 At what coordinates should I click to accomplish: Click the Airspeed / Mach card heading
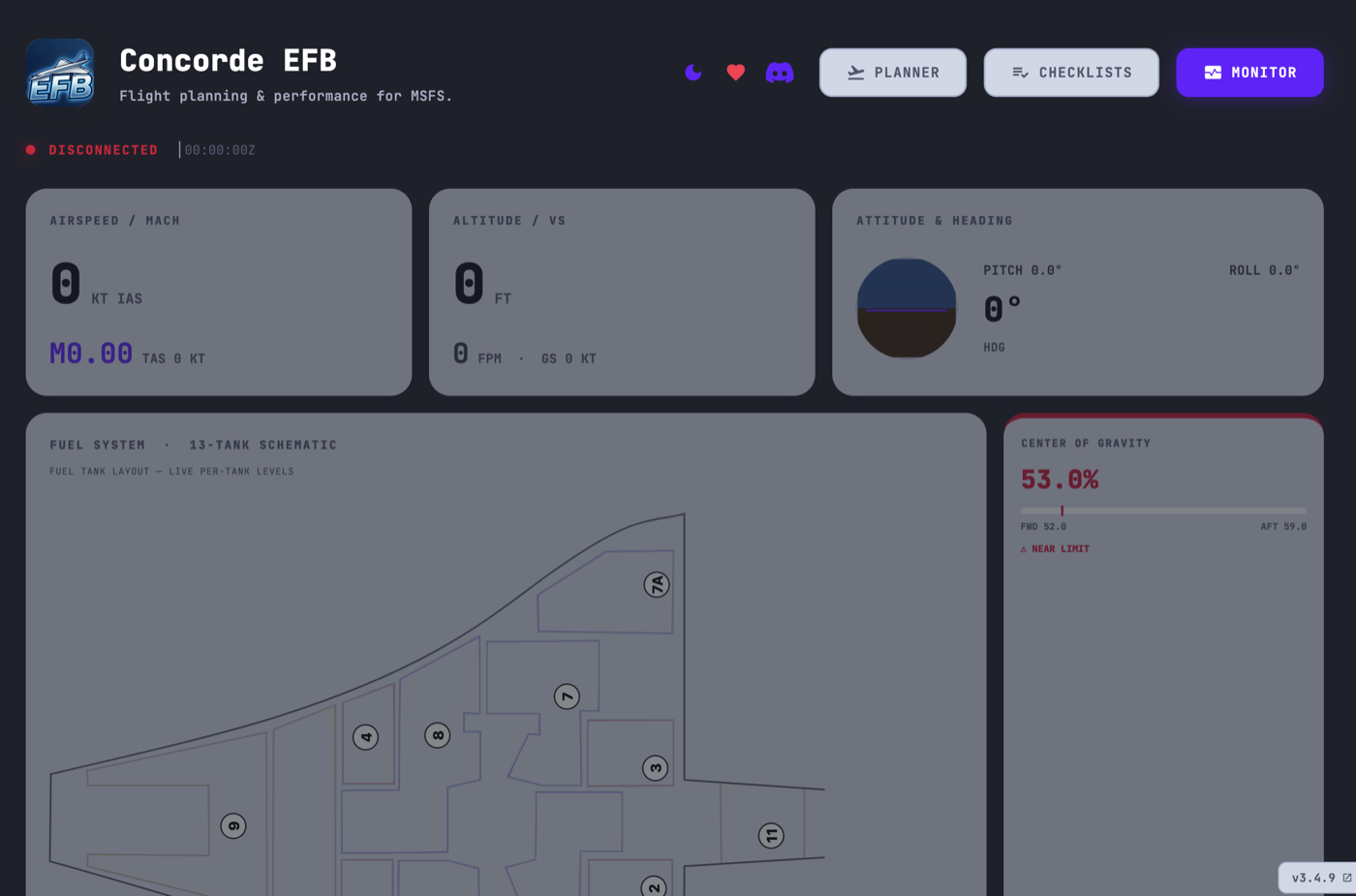(115, 221)
